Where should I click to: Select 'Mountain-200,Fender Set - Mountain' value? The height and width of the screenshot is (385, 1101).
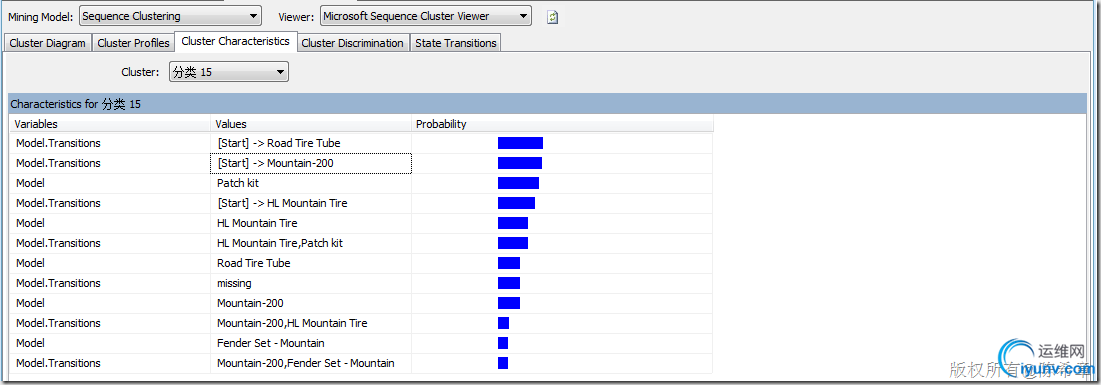[x=305, y=363]
